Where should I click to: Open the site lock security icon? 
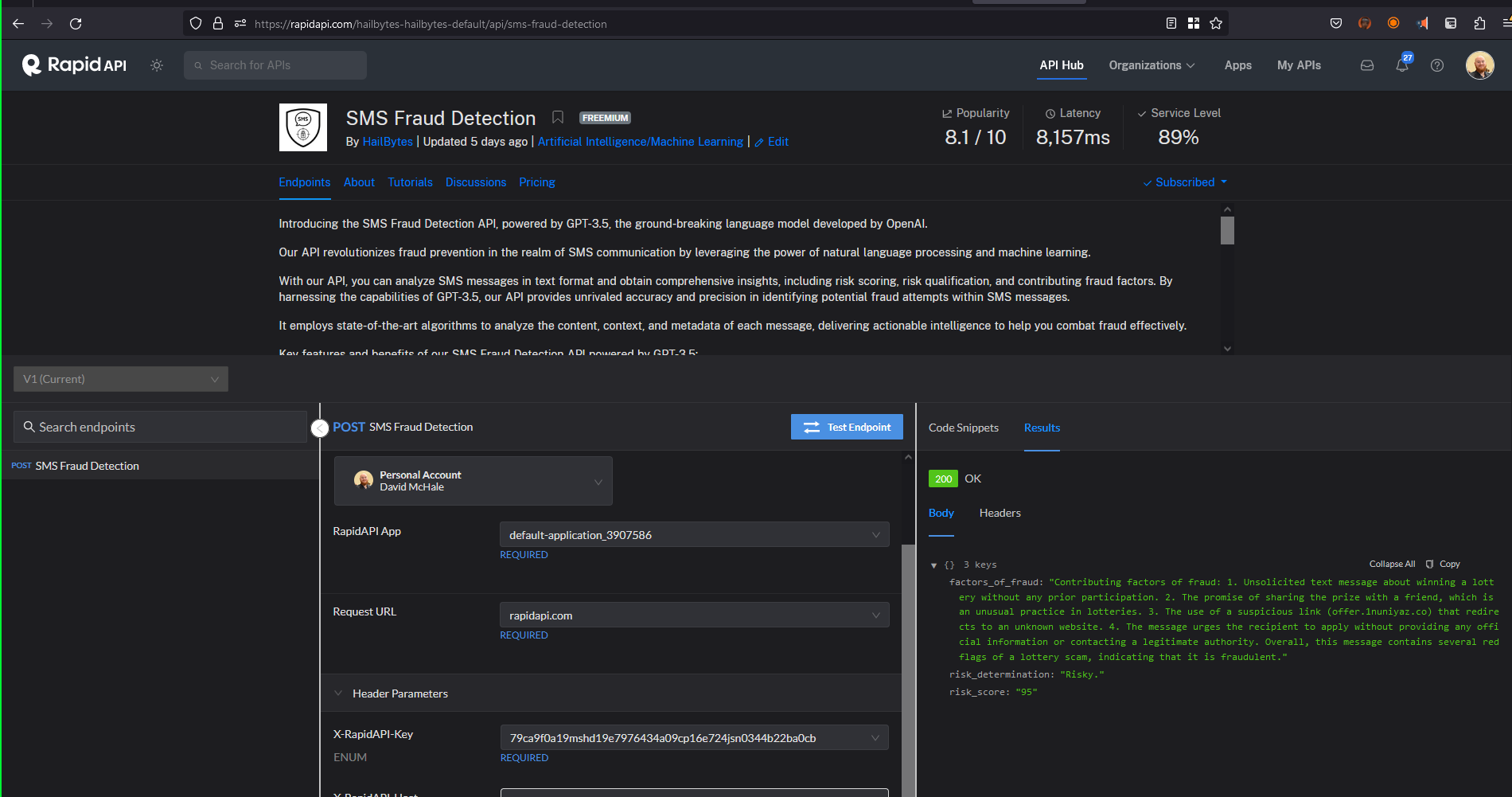pyautogui.click(x=218, y=23)
